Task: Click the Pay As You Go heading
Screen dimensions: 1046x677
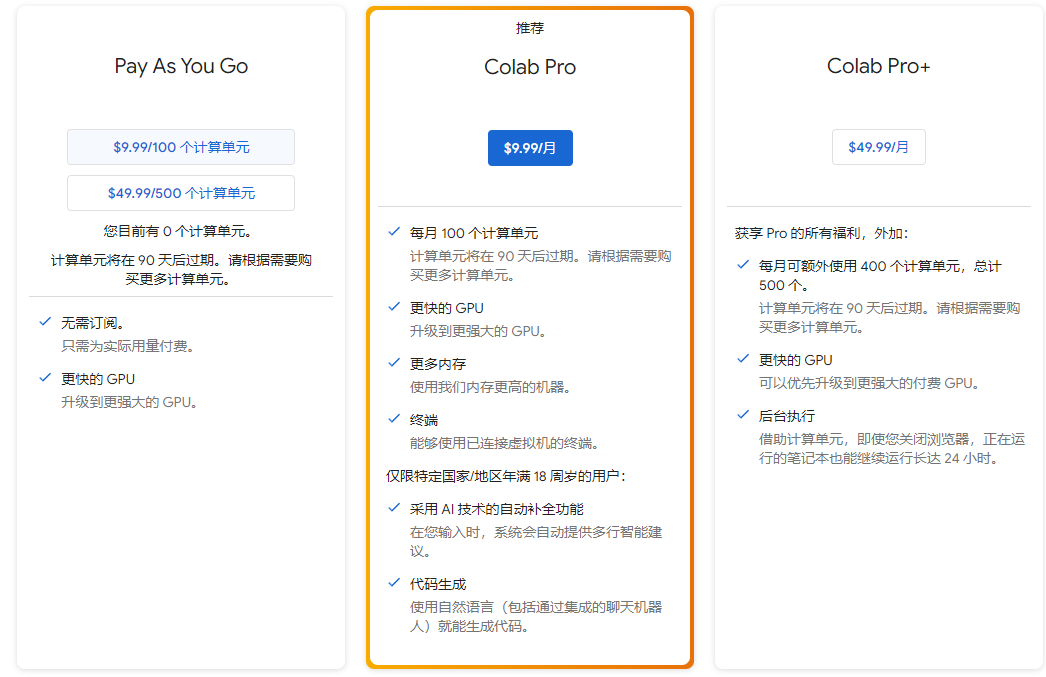Action: point(181,66)
